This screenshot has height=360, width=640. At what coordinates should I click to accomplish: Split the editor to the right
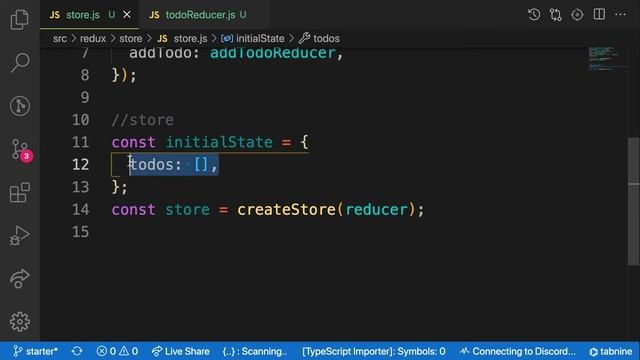(599, 15)
